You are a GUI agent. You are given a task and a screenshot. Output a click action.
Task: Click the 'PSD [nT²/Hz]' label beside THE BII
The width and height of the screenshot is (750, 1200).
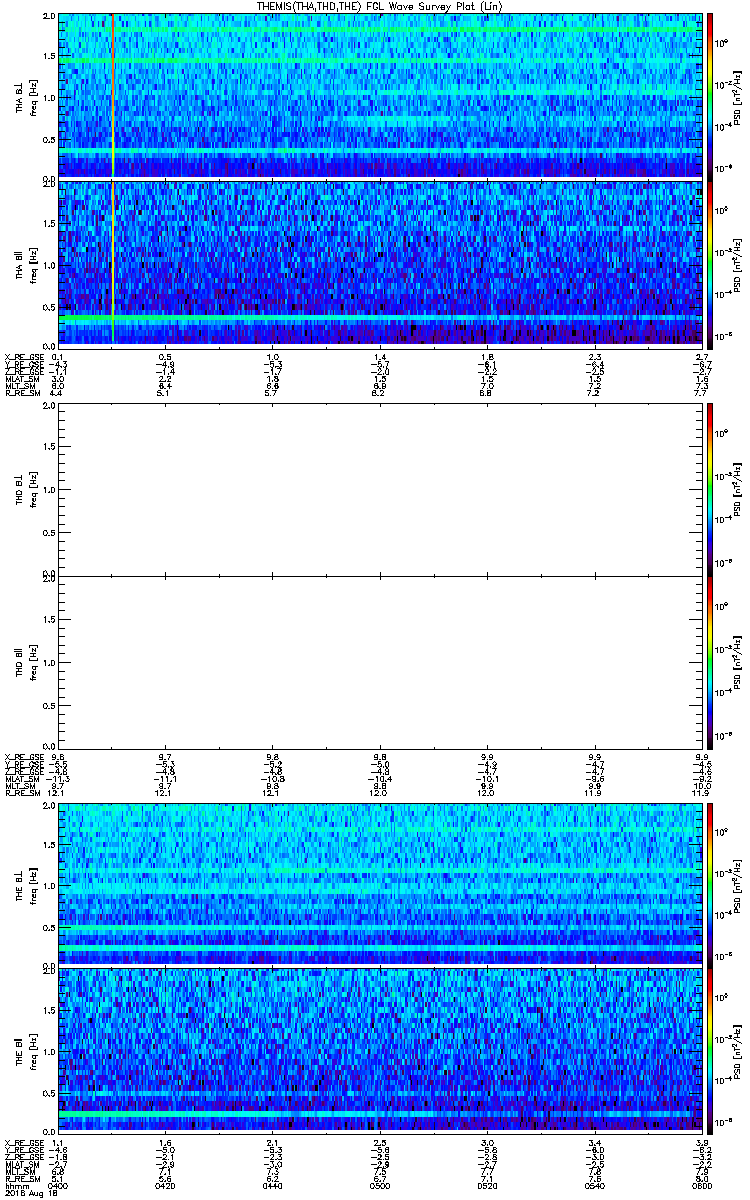pos(737,1051)
